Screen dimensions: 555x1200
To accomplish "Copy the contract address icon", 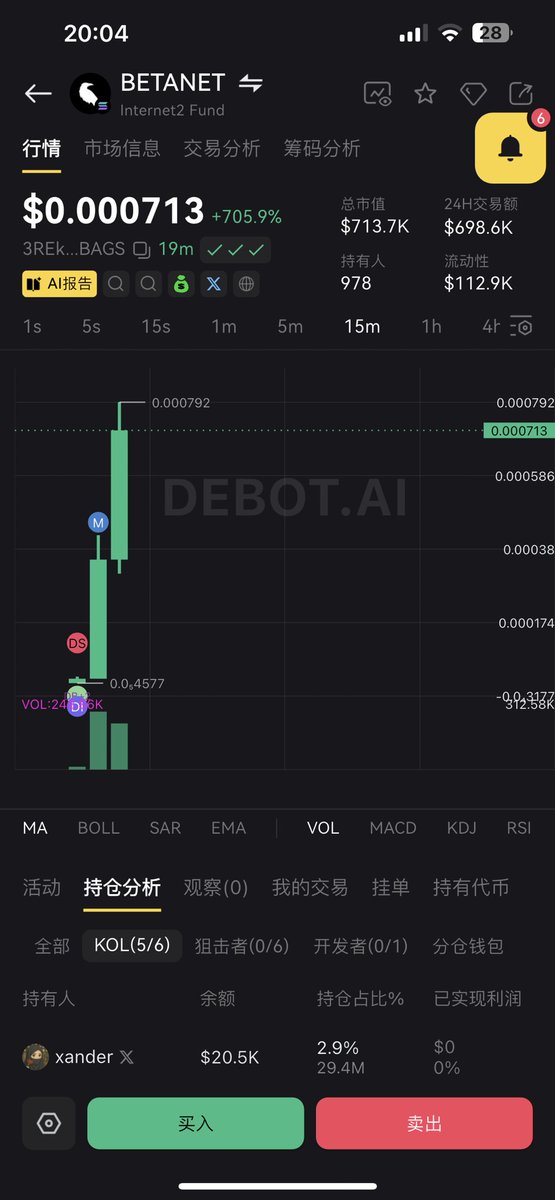I will (141, 250).
